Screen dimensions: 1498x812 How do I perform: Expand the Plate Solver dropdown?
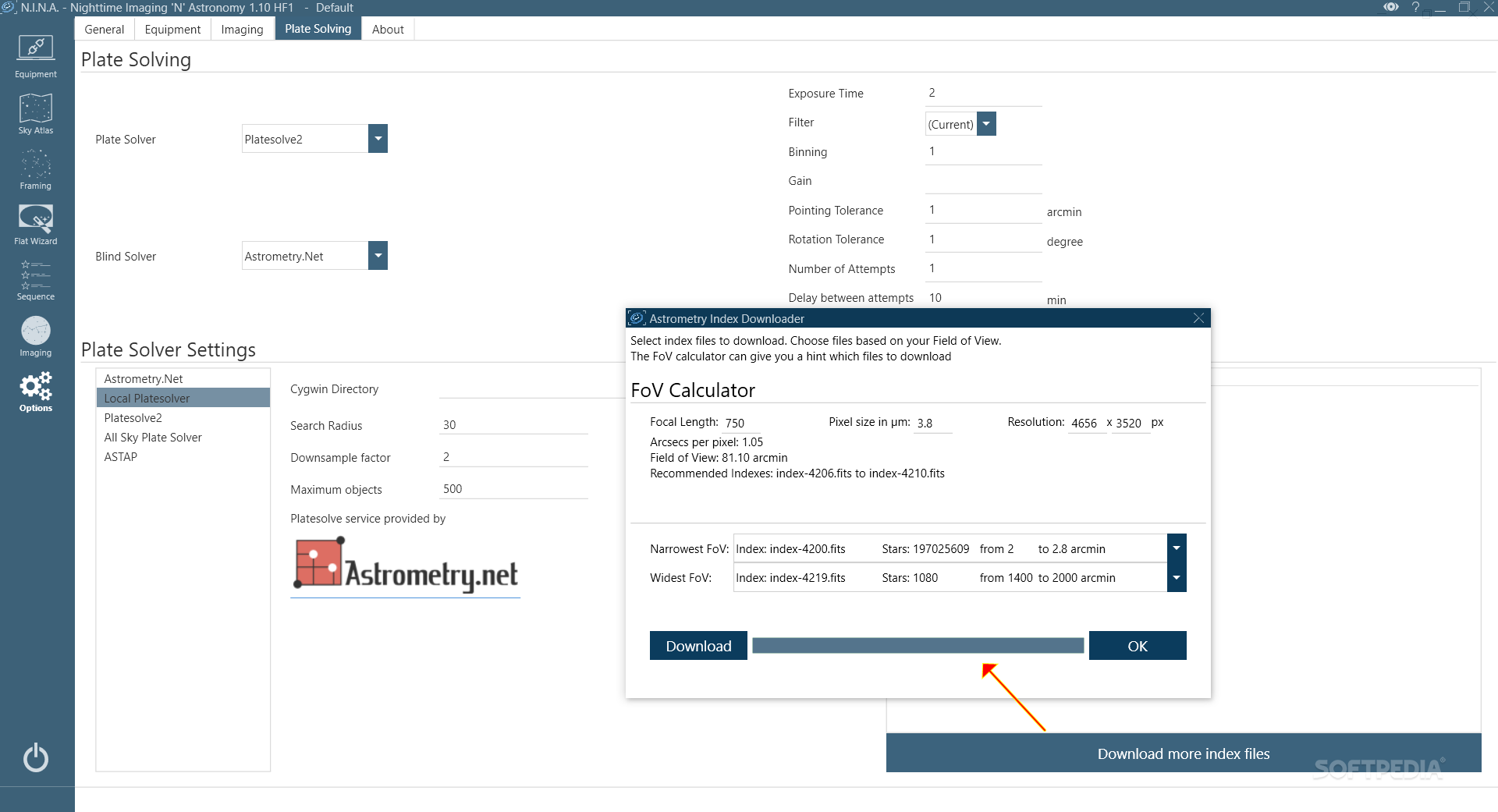click(378, 139)
